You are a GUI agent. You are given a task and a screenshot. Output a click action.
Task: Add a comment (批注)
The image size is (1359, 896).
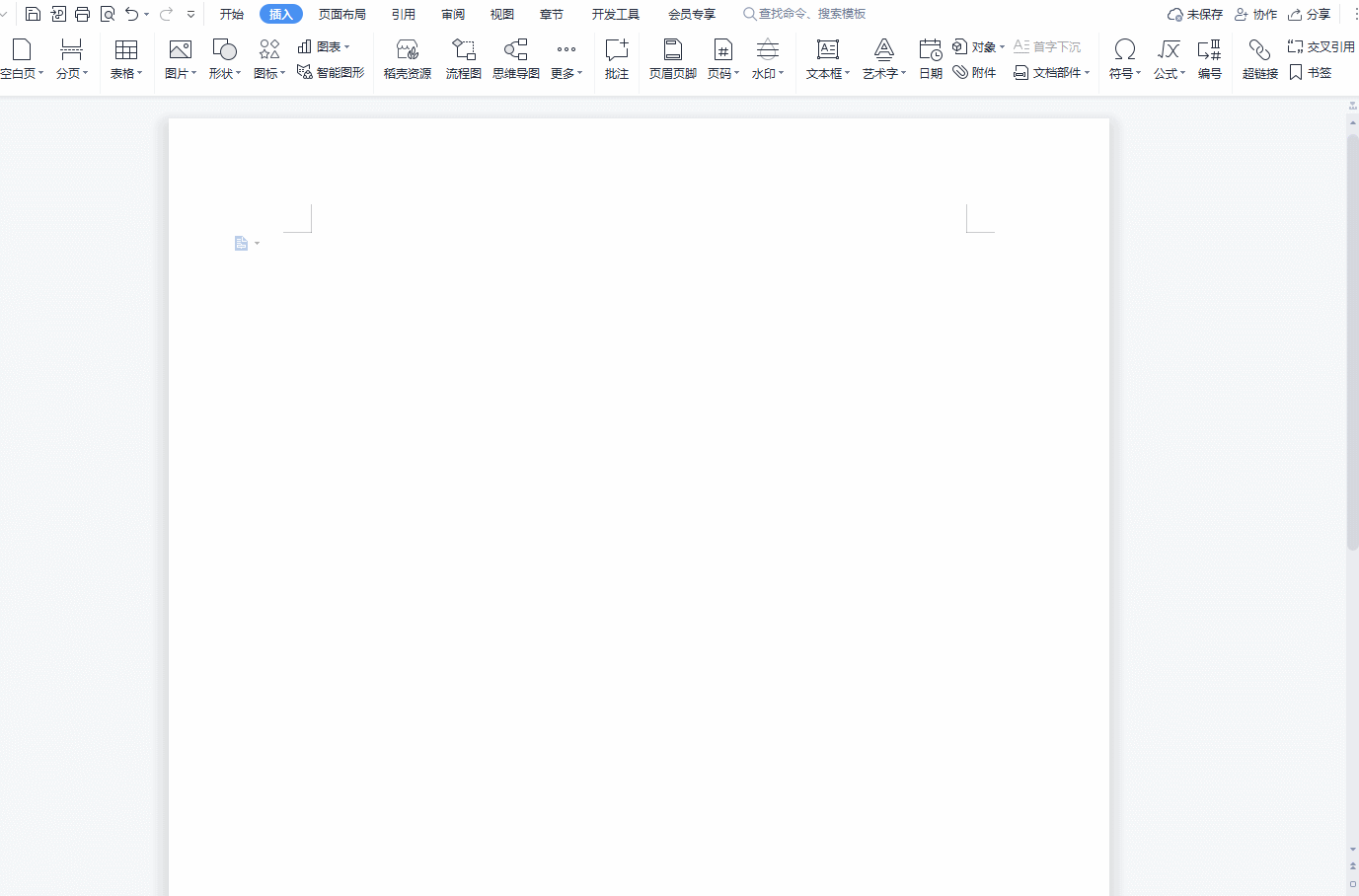pos(617,59)
